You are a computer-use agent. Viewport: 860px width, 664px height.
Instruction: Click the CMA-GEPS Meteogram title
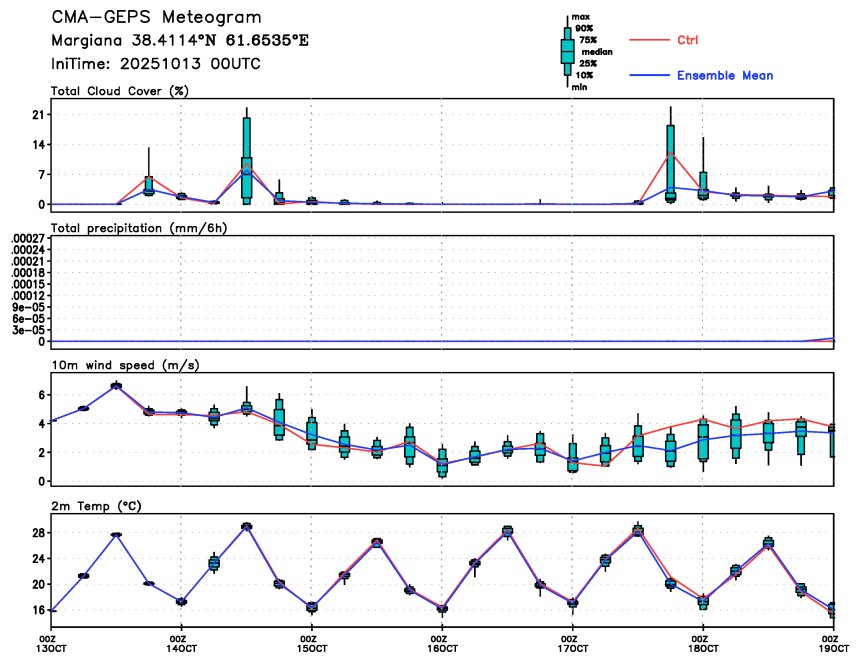point(156,17)
